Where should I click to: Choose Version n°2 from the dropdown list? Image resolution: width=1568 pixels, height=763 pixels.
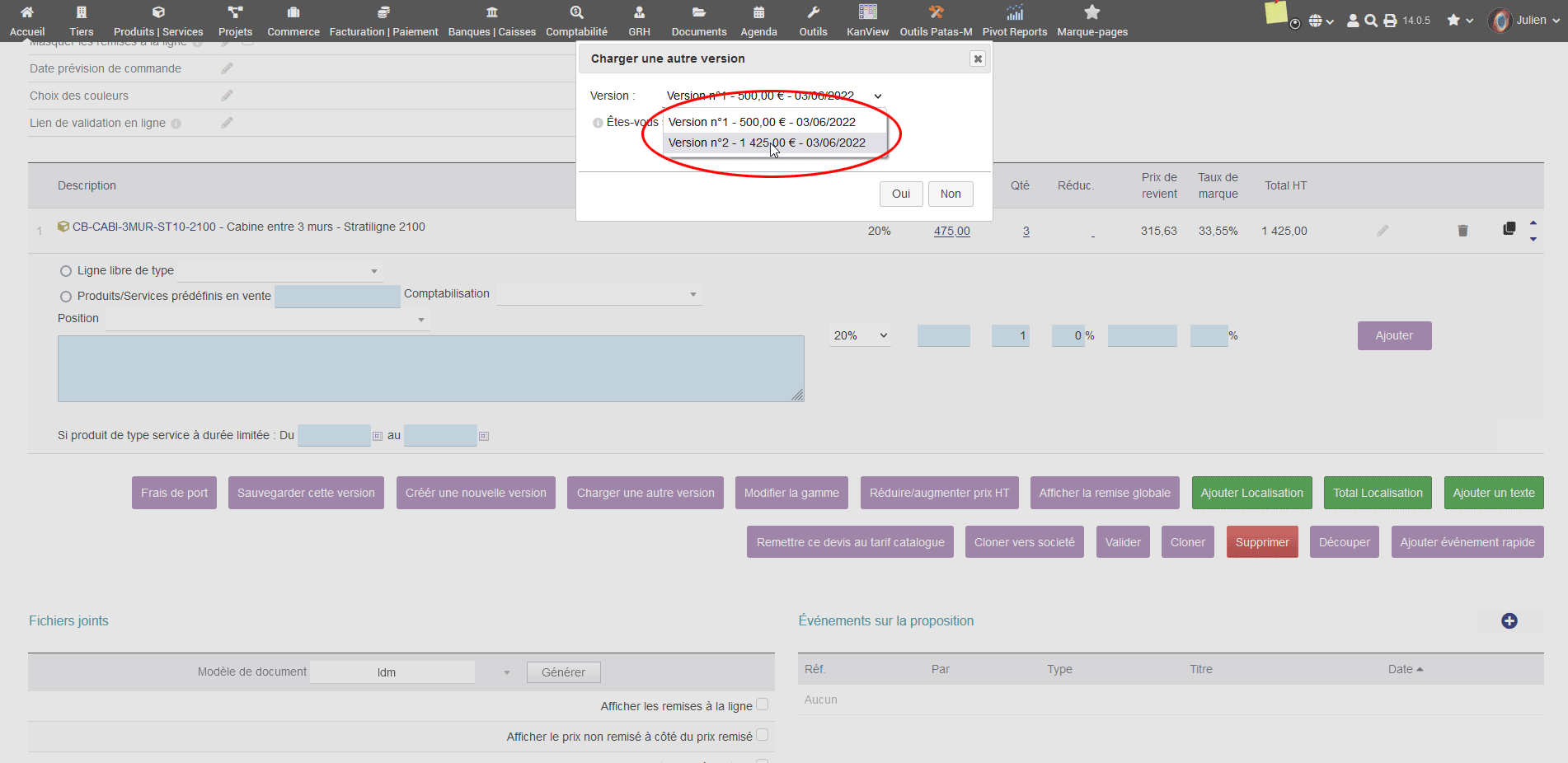click(767, 143)
